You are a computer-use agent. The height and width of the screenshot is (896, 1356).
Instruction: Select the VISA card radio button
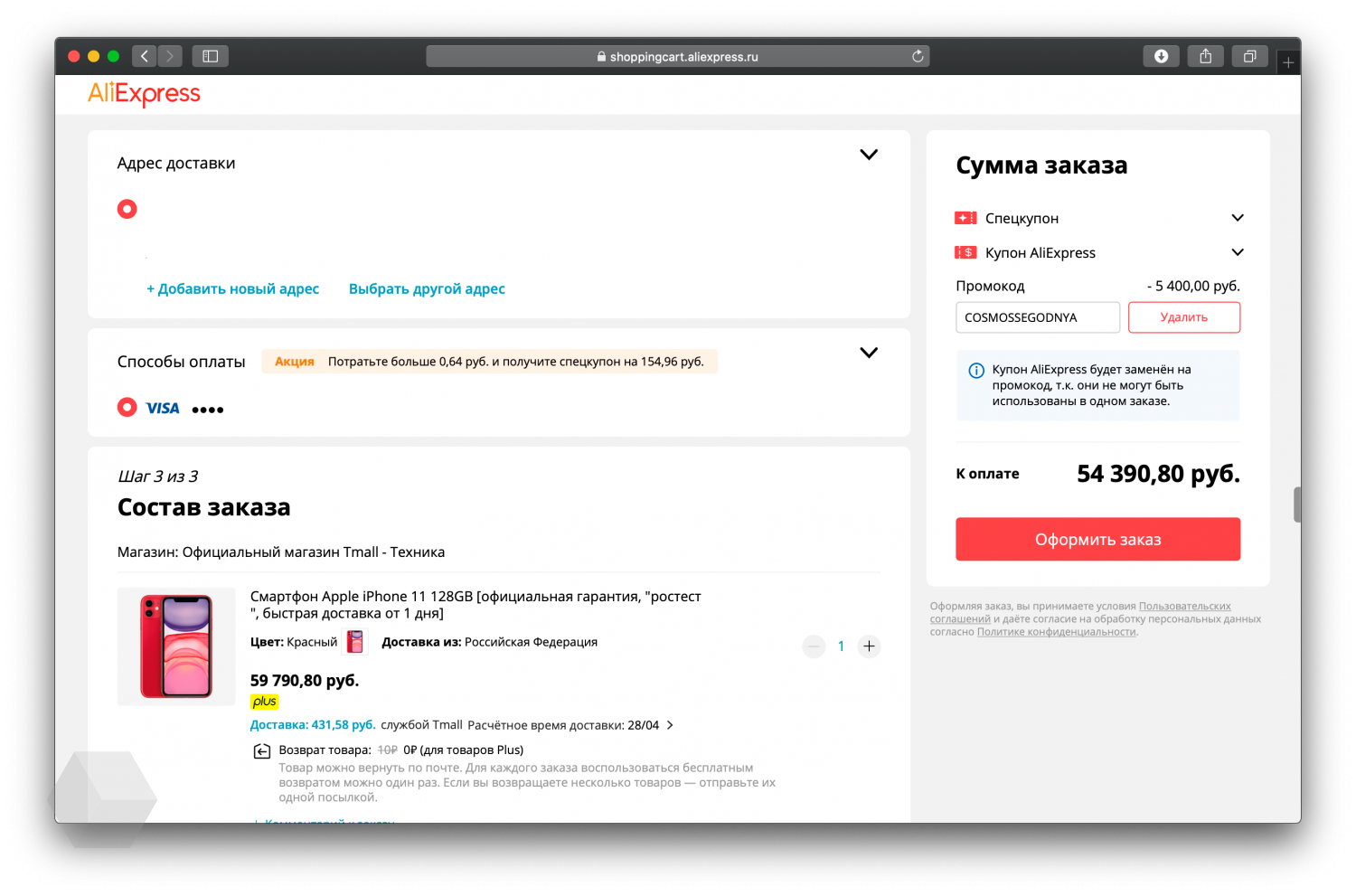127,408
